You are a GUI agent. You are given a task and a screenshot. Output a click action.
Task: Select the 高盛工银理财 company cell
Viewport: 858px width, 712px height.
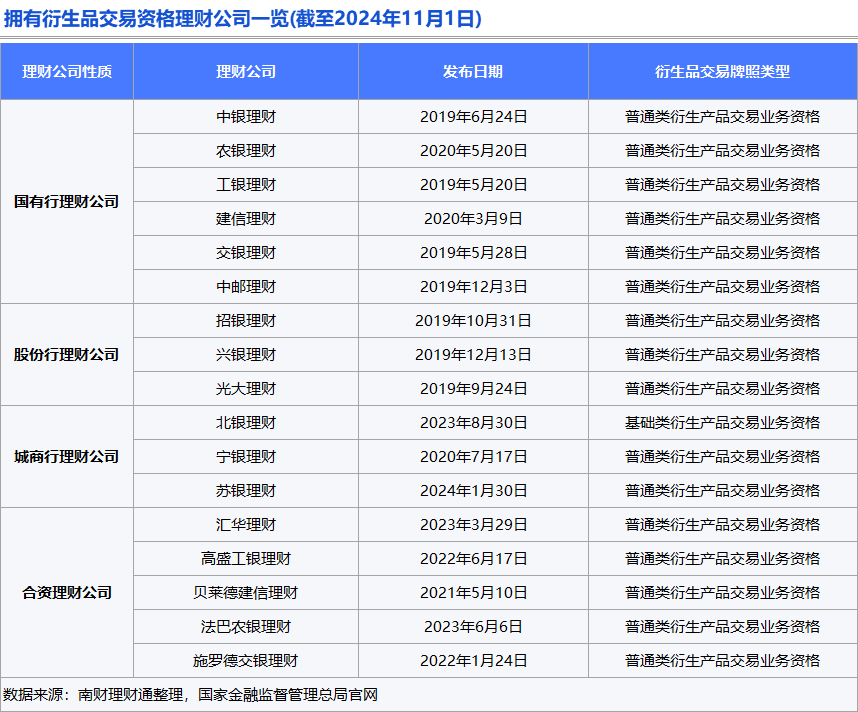point(246,559)
